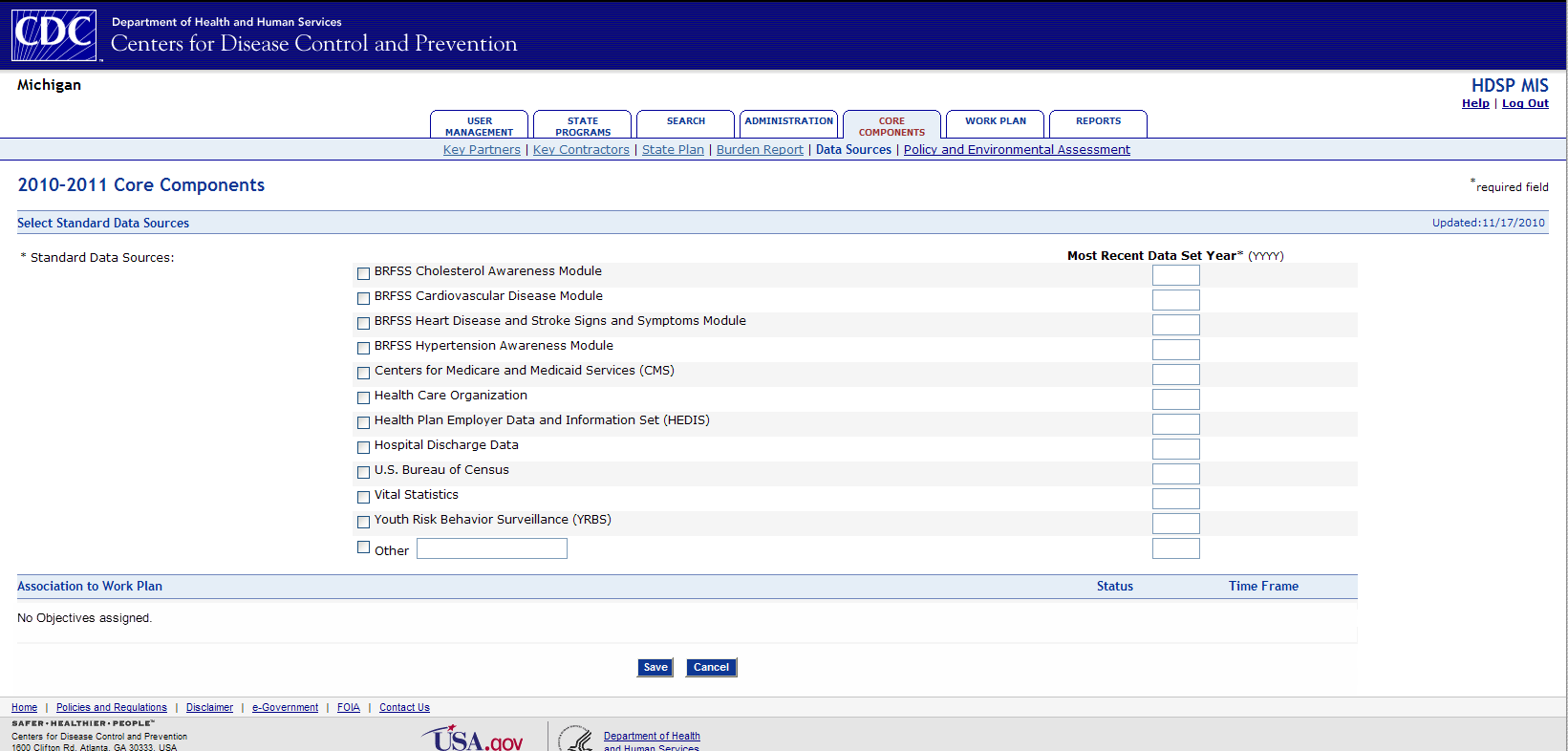Tick Youth Risk Behavior Surveillance checkbox
Screen dimensions: 1568x751
pos(363,522)
